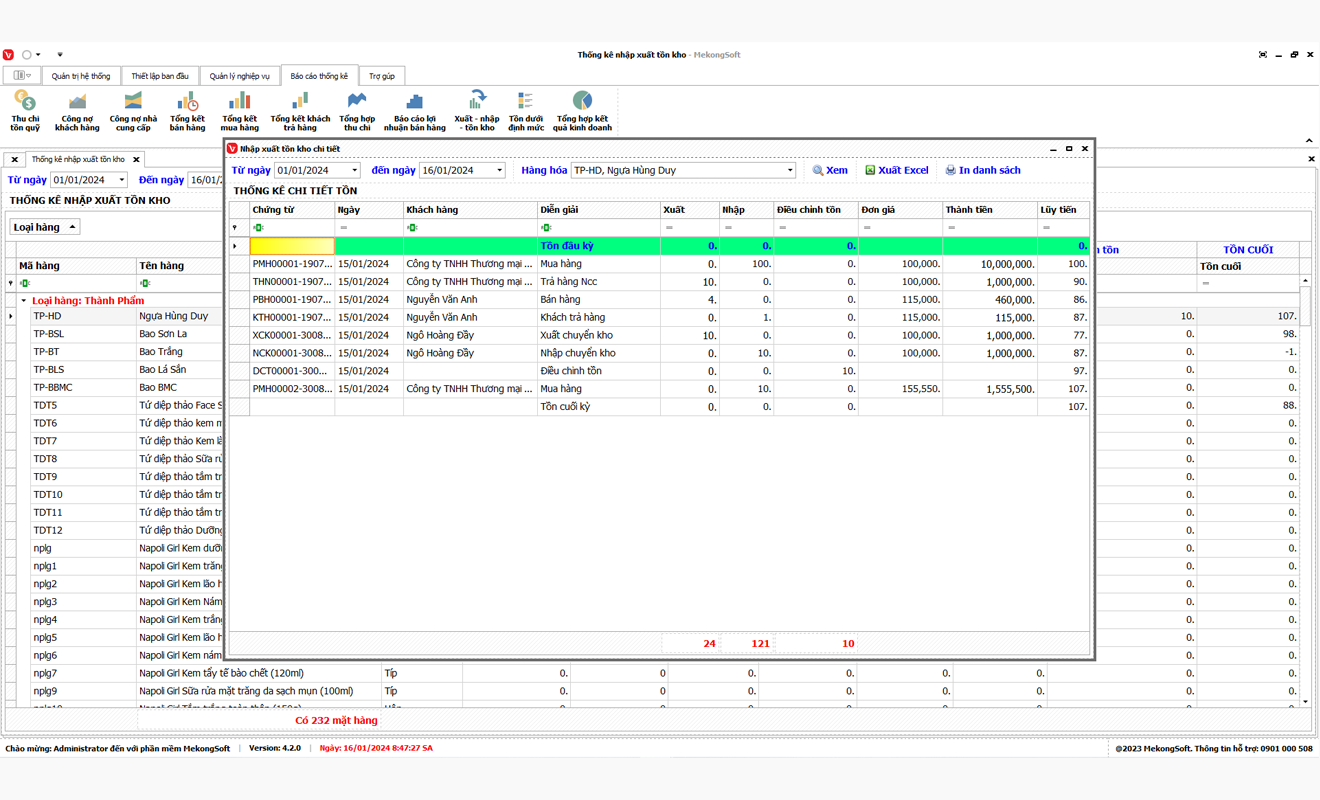The image size is (1320, 800).
Task: Sort by Ngày column header
Action: (x=369, y=210)
